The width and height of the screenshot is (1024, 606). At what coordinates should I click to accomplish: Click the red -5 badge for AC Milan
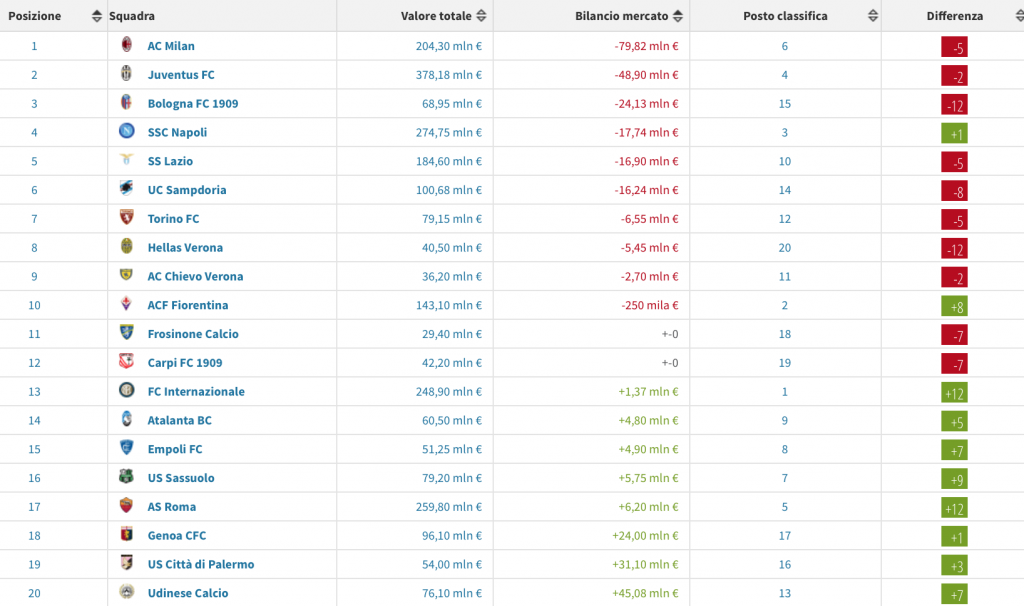click(954, 47)
